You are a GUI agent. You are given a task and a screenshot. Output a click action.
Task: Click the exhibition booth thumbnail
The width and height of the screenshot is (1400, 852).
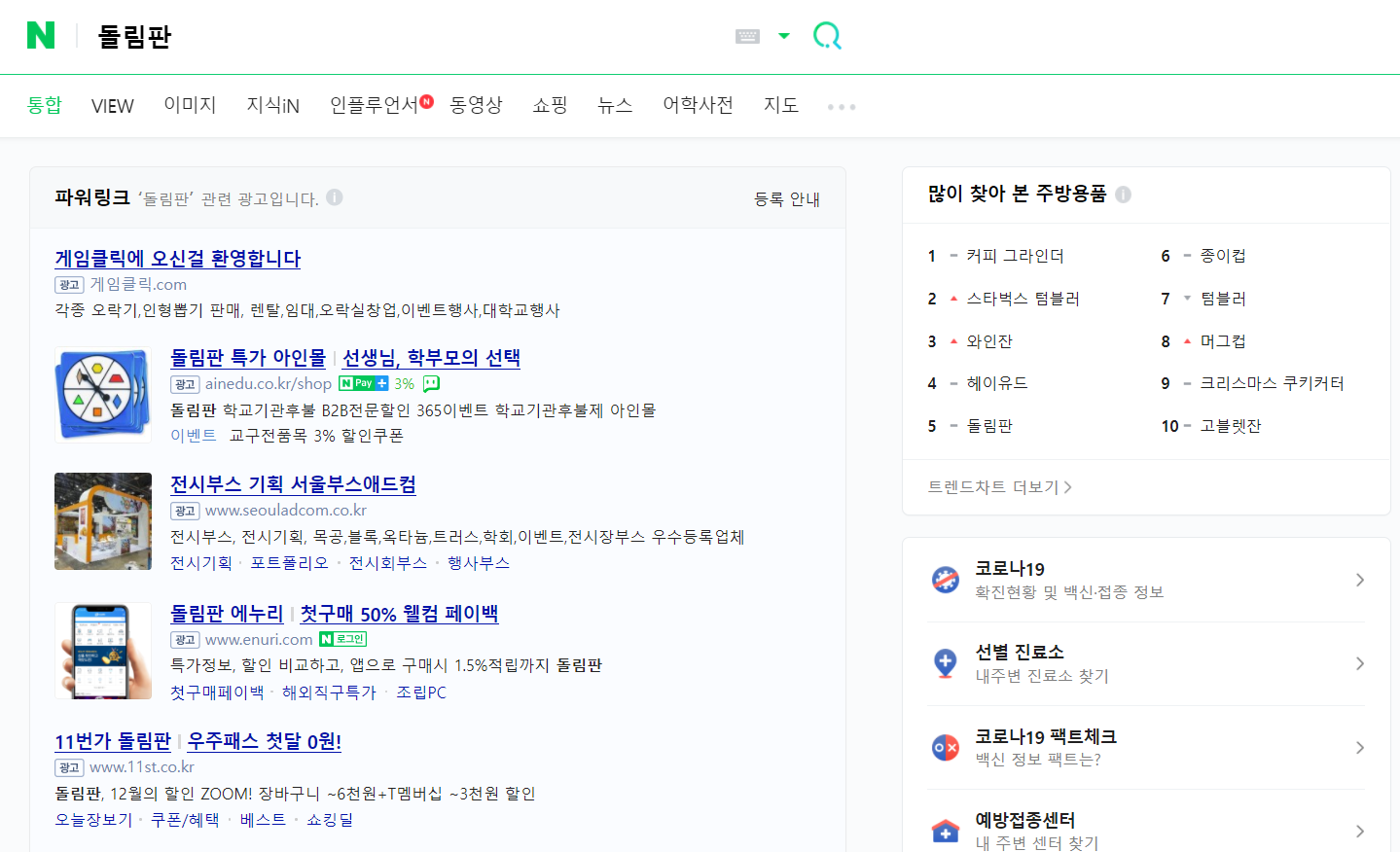[x=103, y=521]
